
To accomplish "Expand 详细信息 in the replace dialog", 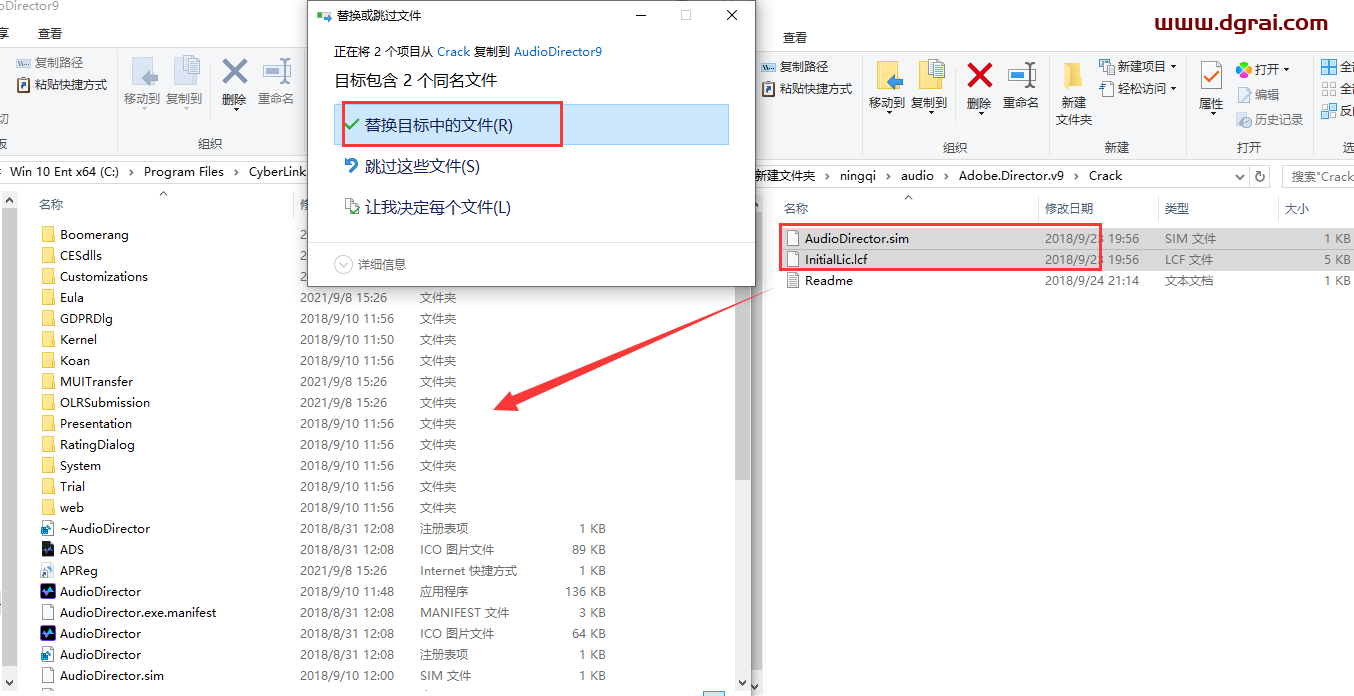I will pos(370,264).
